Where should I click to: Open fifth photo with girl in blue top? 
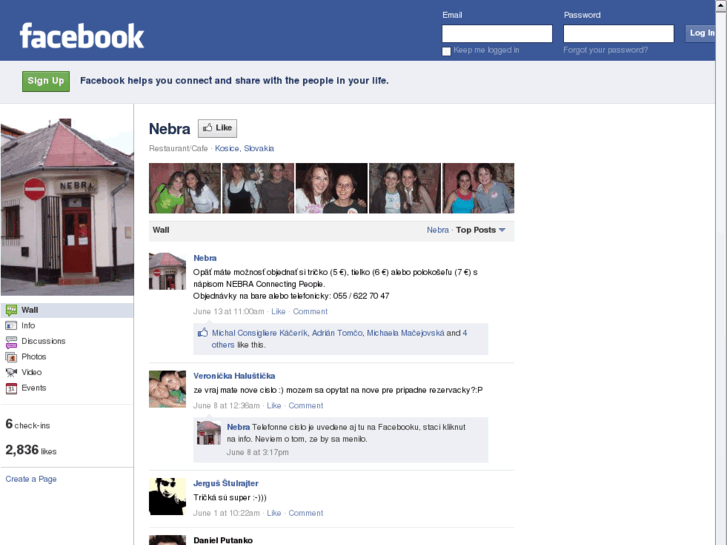[x=478, y=188]
